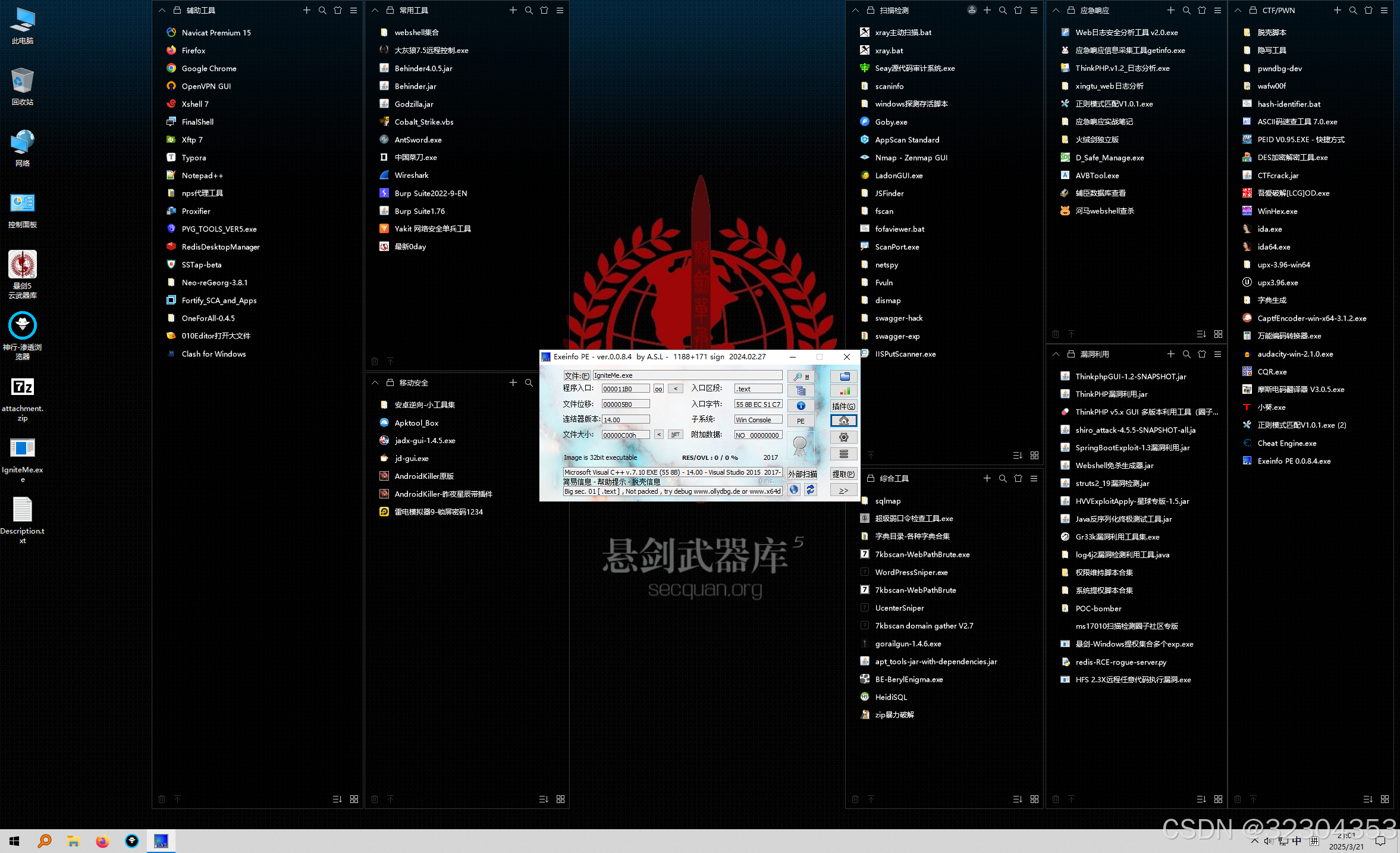The width and height of the screenshot is (1400, 853).
Task: Collapse the 扫描检测 panel chevron
Action: 855,10
